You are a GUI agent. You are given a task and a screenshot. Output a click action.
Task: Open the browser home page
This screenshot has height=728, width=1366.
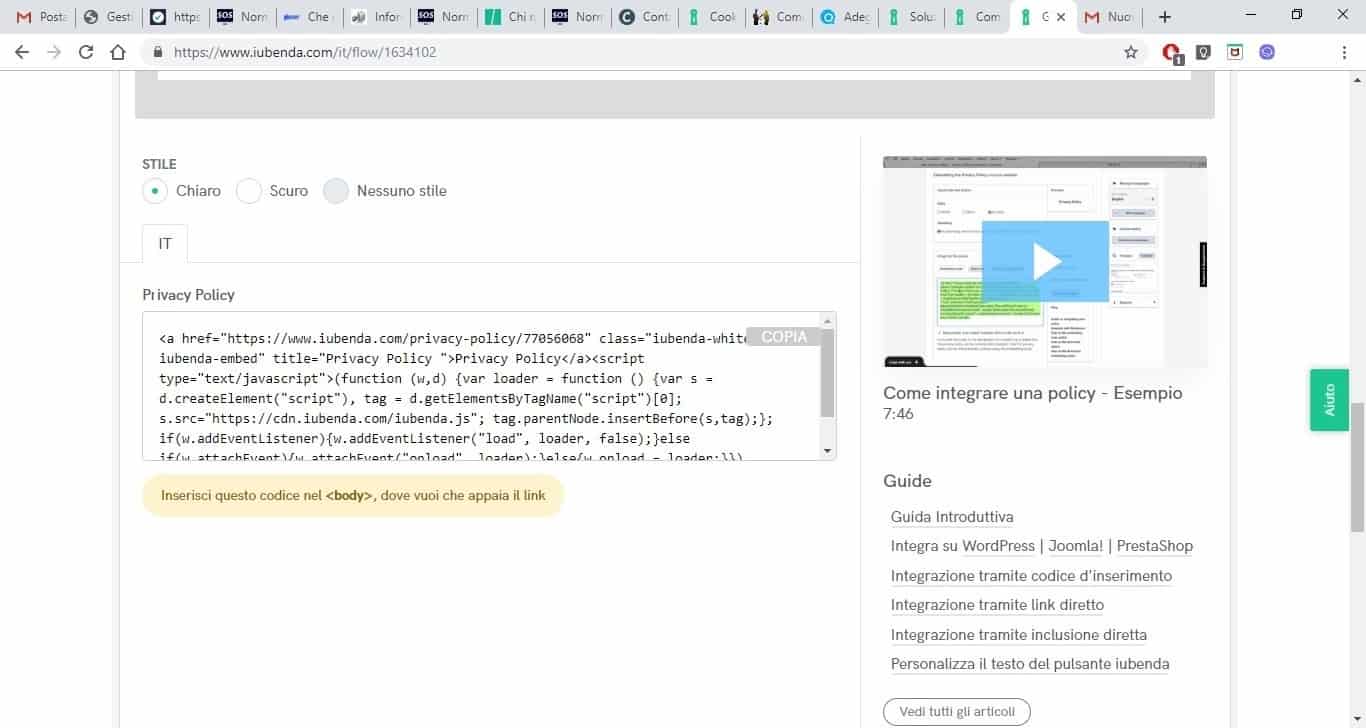coord(117,52)
